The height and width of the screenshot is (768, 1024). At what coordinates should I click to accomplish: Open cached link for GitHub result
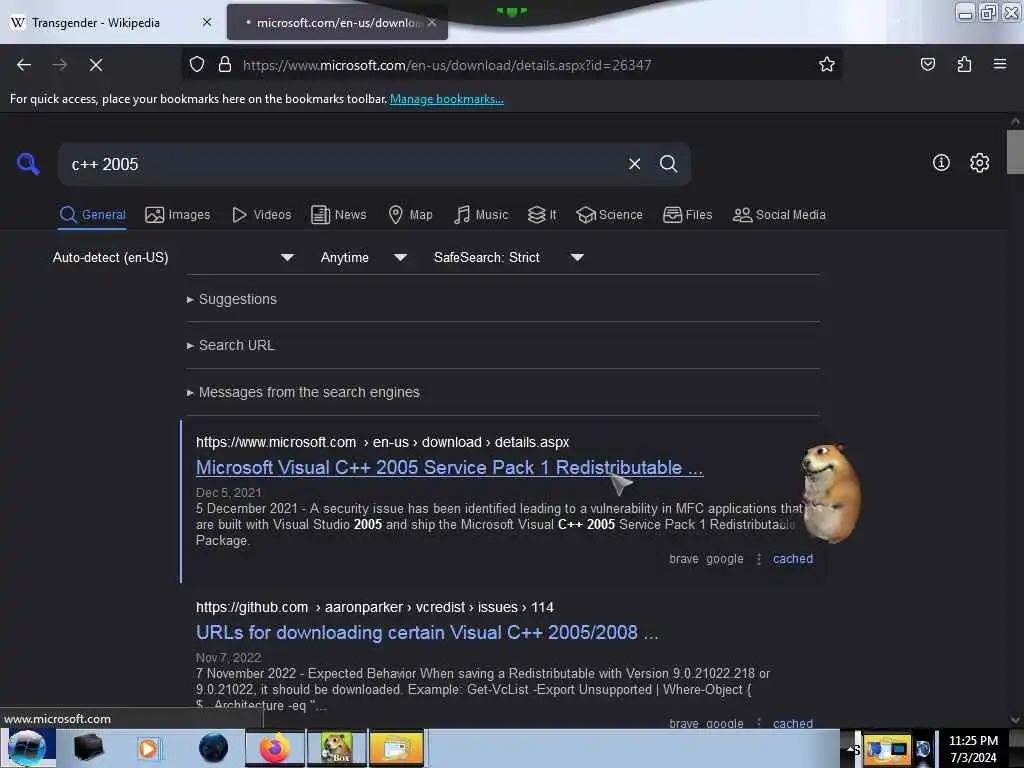(793, 724)
